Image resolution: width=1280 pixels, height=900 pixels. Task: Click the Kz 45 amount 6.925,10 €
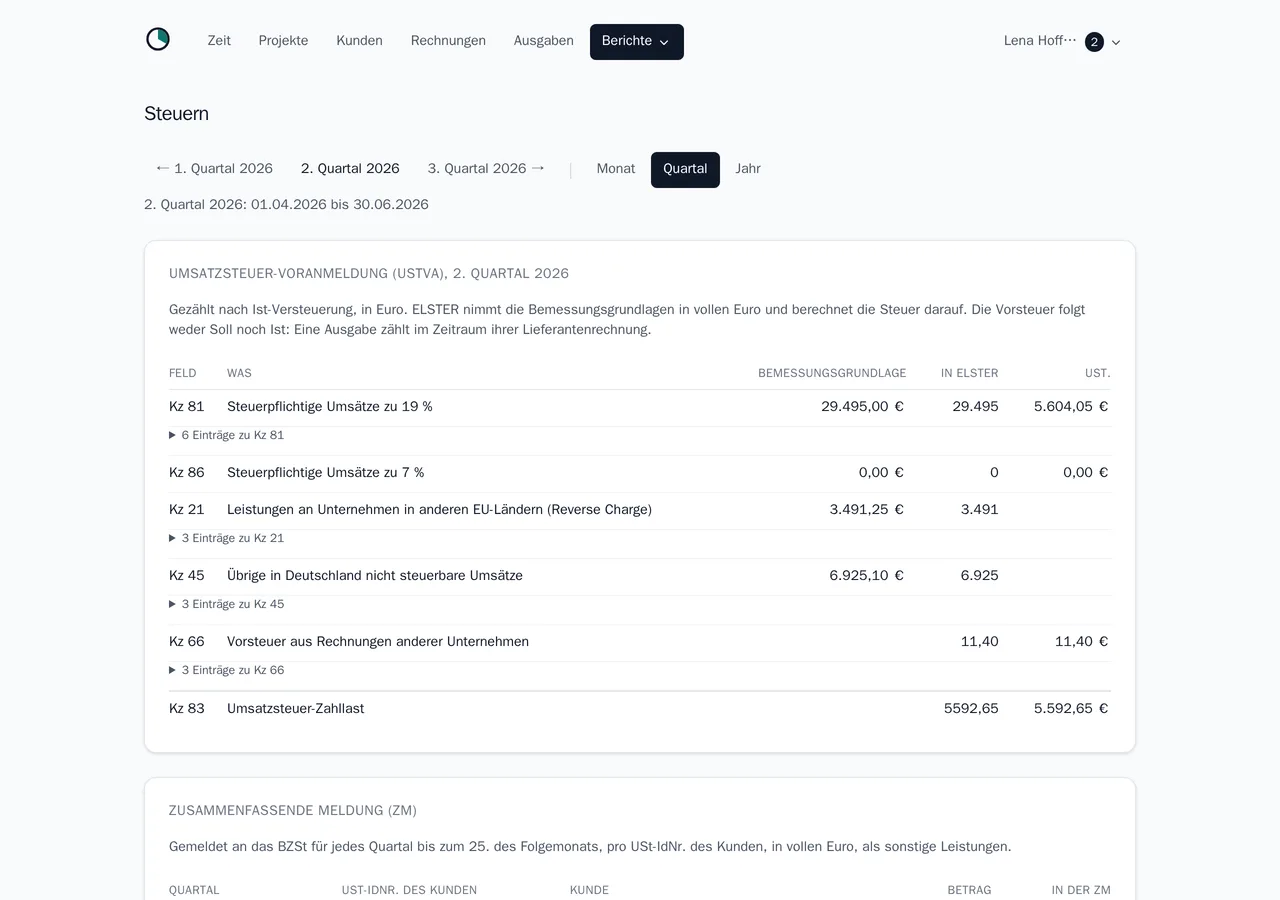866,576
